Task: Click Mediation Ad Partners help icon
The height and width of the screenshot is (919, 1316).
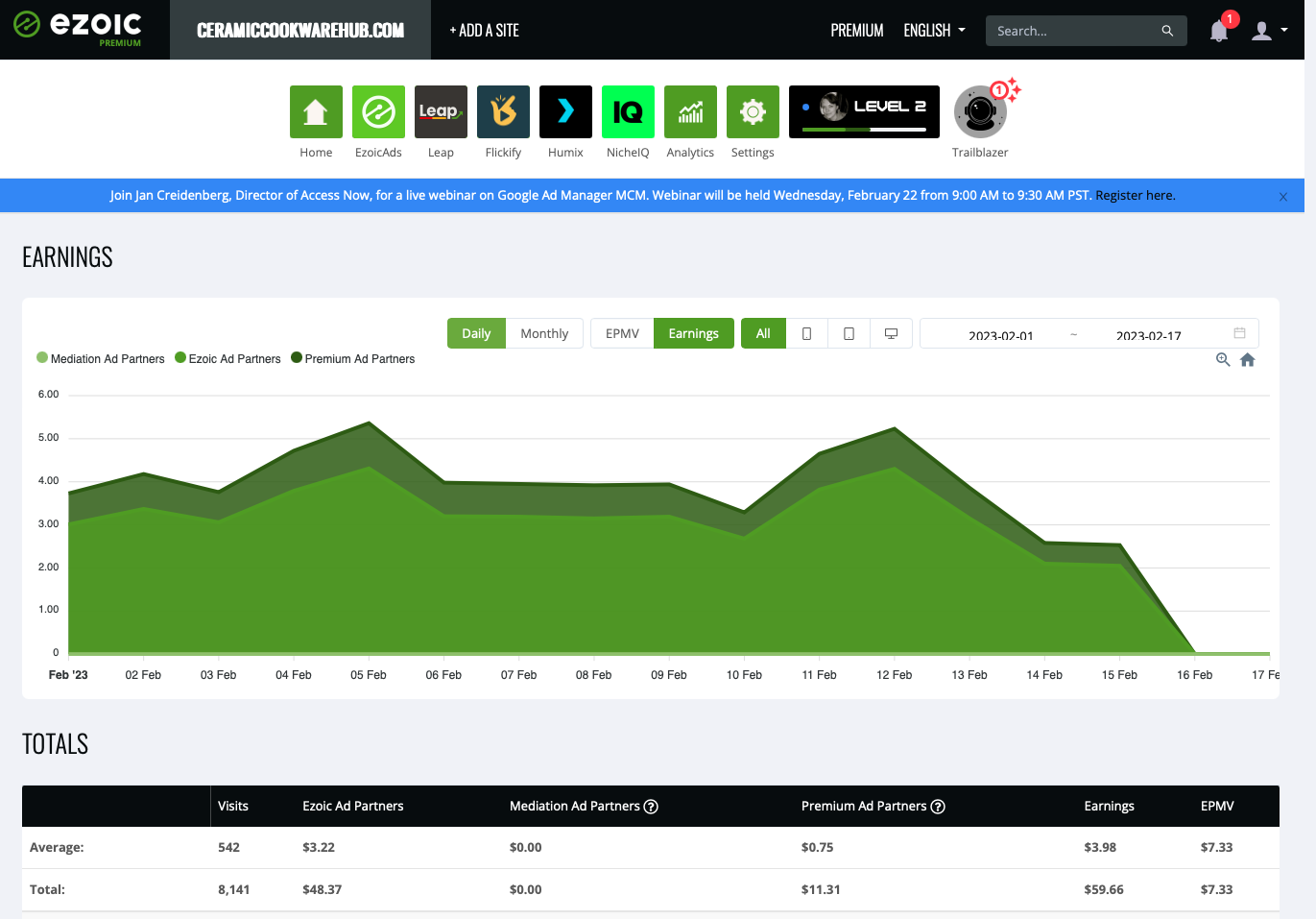Action: tap(651, 807)
